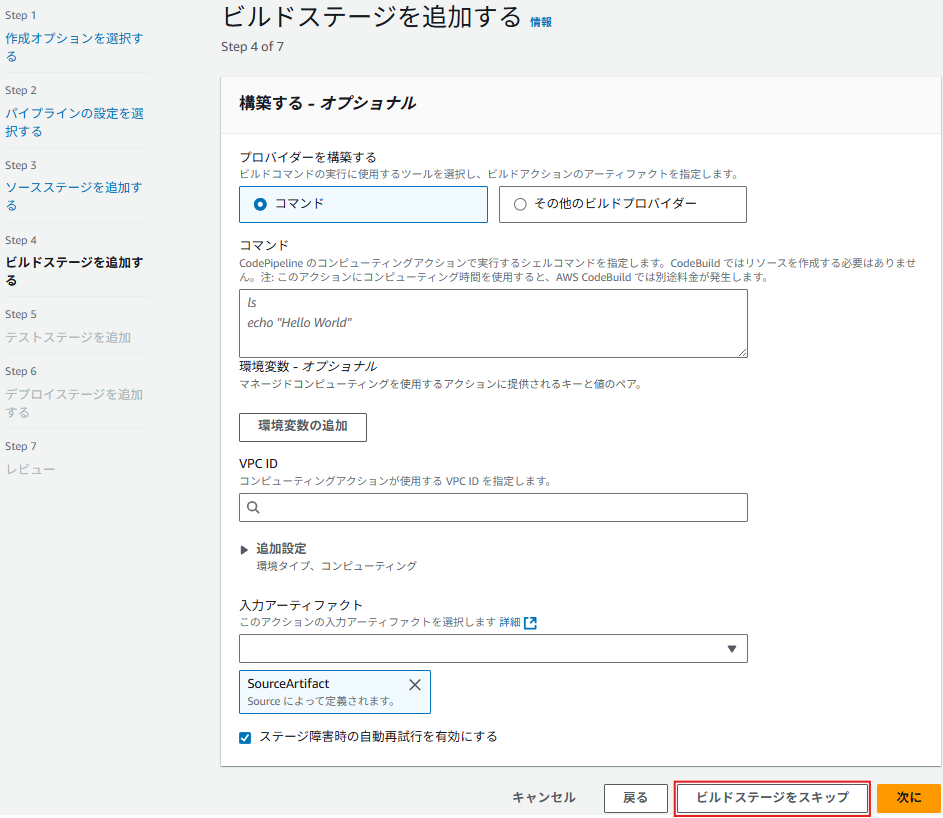Go to Step 3 ソースステージを追加する
The image size is (943, 818).
click(75, 196)
